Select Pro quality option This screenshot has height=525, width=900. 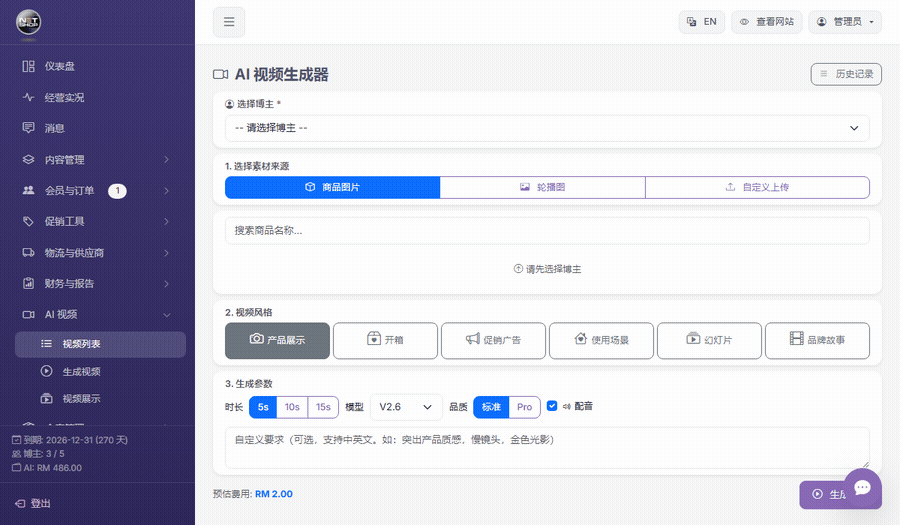tap(525, 407)
